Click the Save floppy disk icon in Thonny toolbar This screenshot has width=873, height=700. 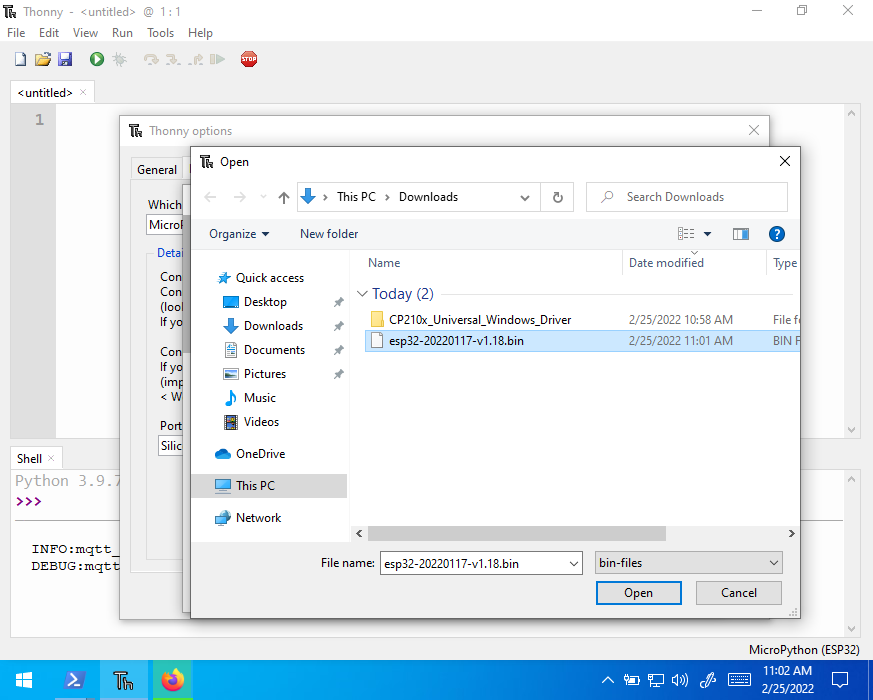point(65,59)
